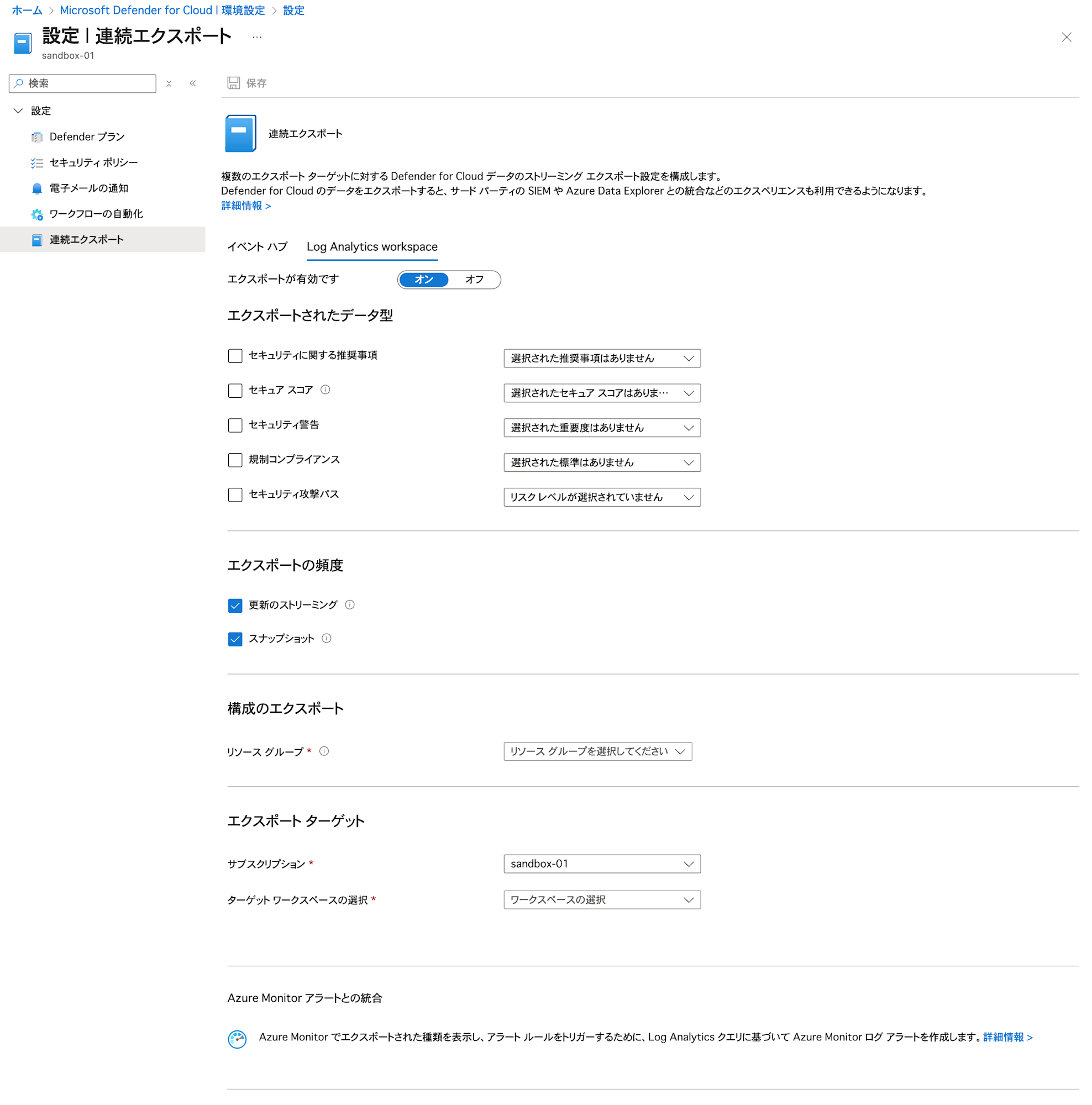
Task: Open 選択された重要度はありません dropdown
Action: [602, 428]
